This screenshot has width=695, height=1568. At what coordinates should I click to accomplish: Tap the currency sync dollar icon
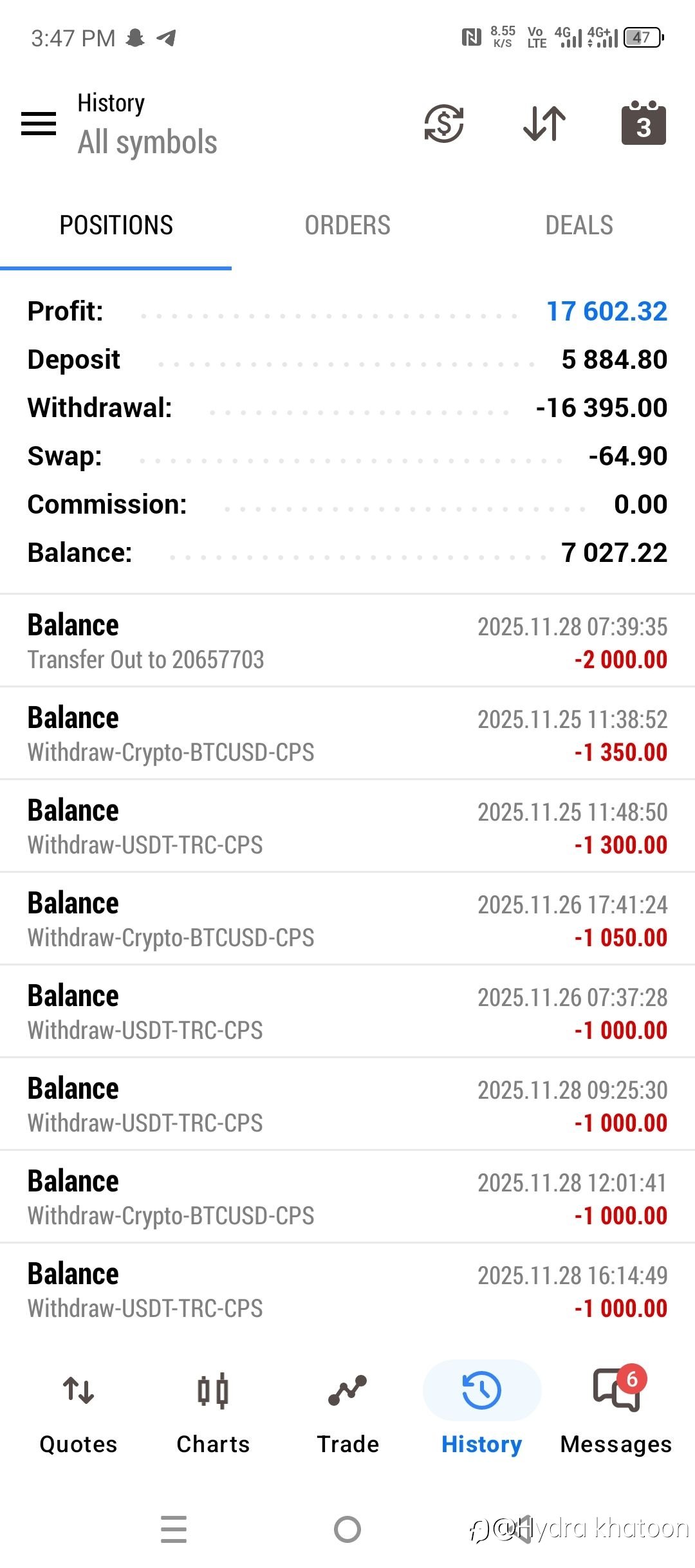click(444, 123)
